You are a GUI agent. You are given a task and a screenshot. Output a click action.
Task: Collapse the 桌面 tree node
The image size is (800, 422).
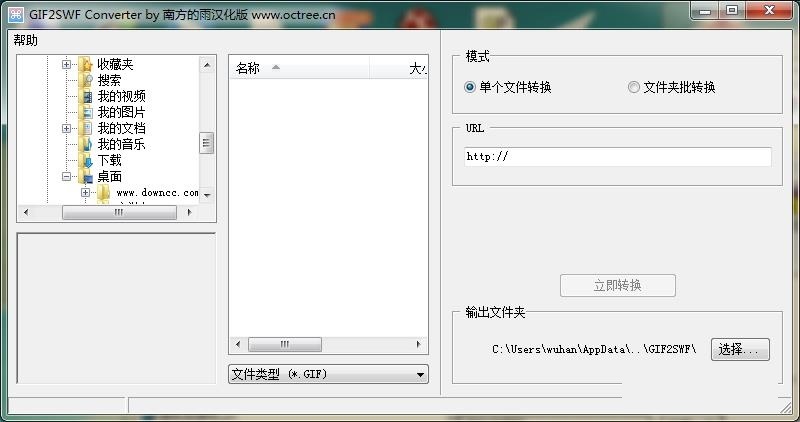(67, 177)
